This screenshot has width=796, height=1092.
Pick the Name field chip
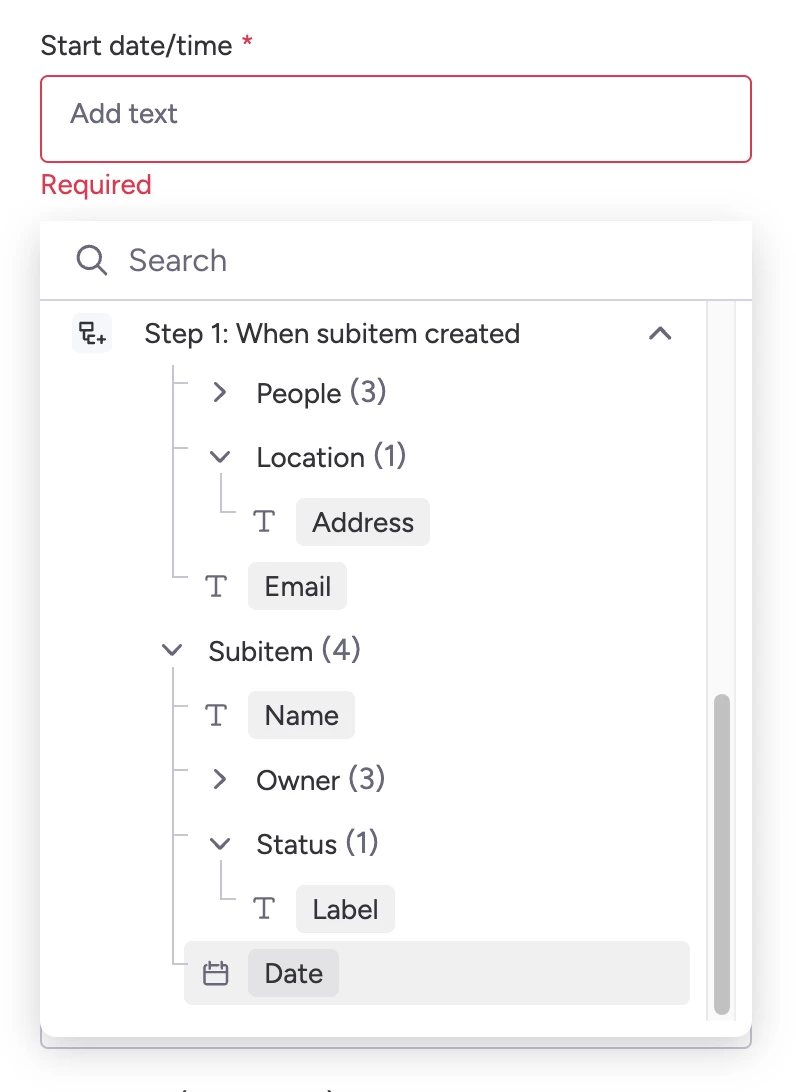tap(301, 716)
